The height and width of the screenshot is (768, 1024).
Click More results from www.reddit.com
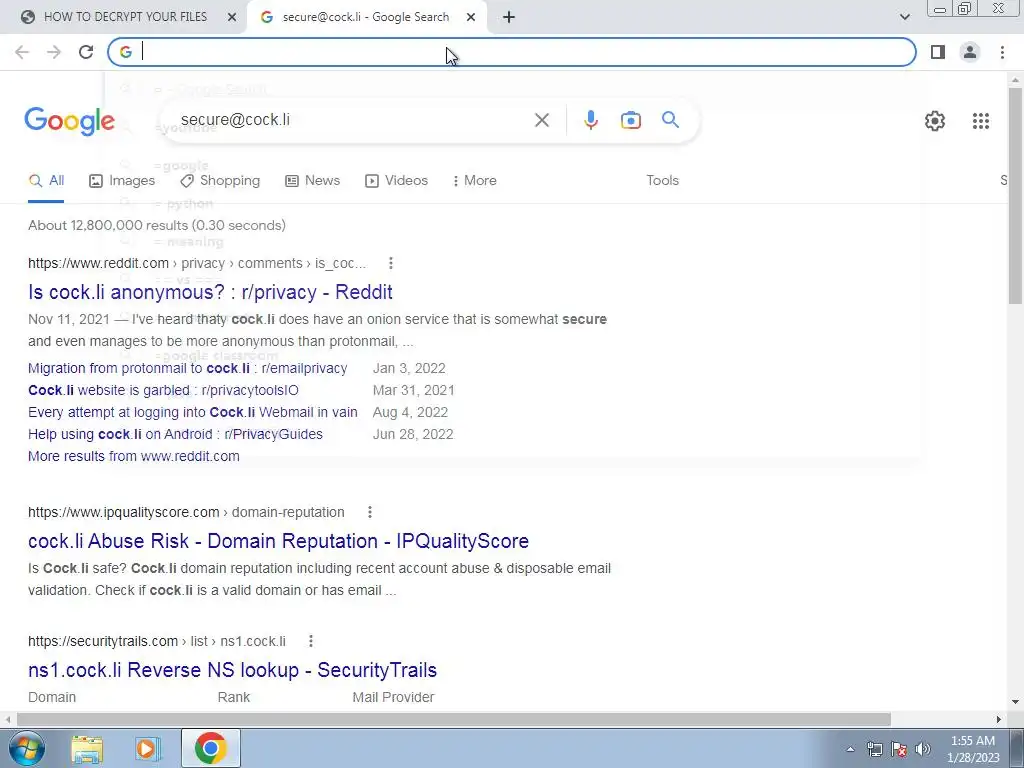coord(134,456)
